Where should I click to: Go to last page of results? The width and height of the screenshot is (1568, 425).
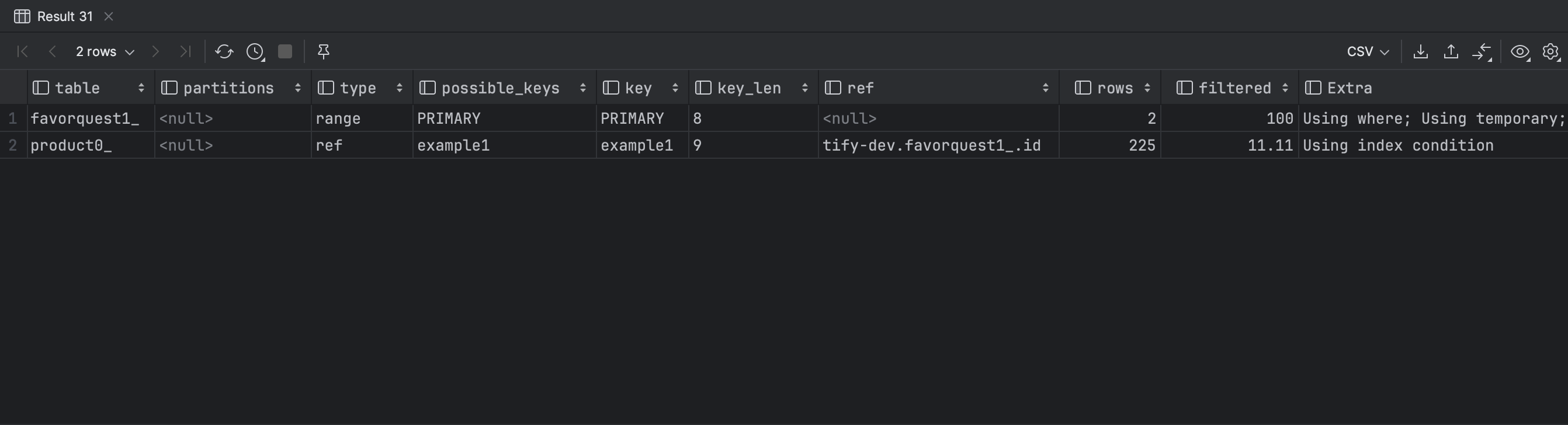185,52
